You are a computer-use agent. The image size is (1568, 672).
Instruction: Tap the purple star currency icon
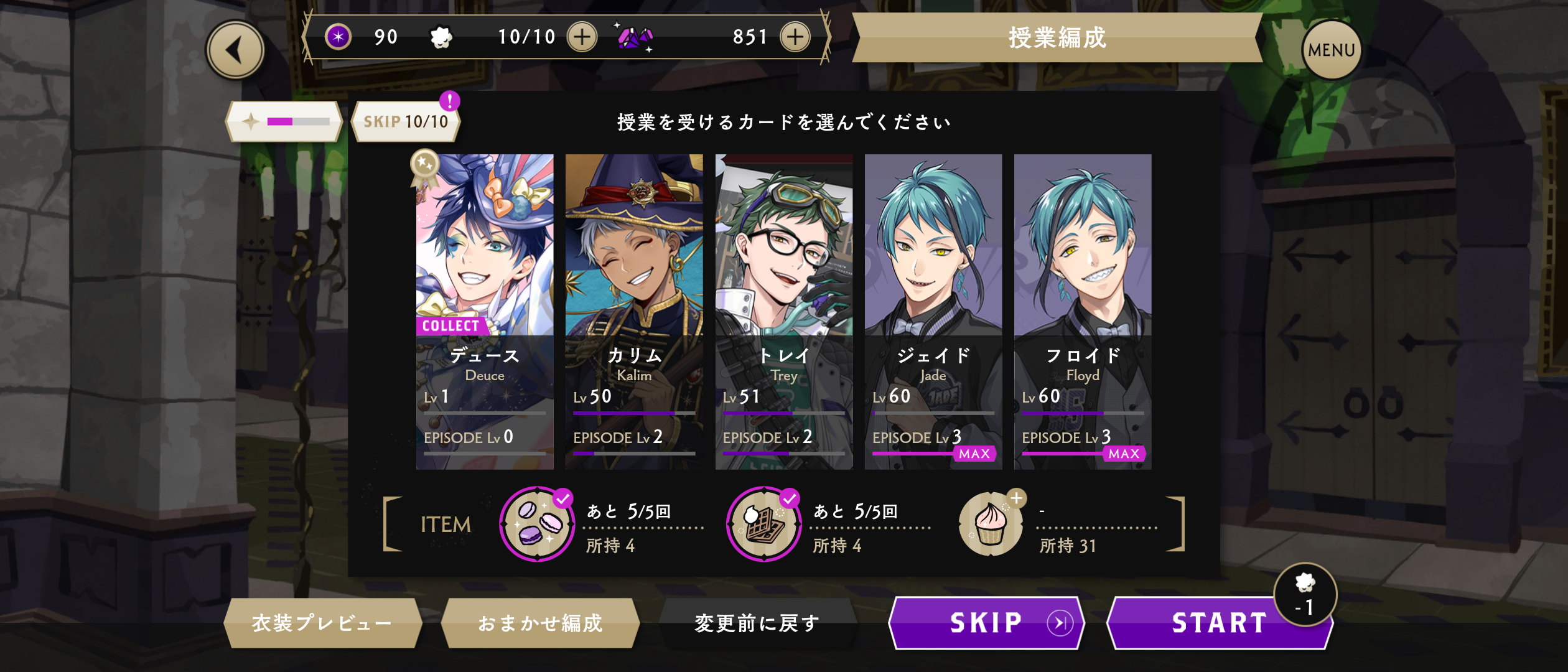coord(338,37)
